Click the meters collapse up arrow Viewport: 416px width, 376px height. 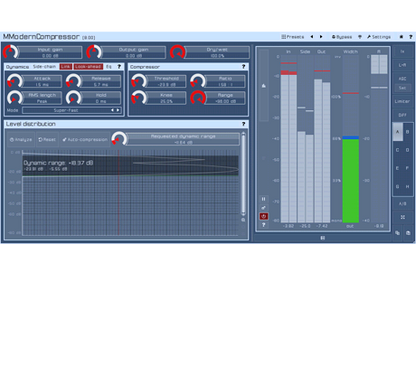(264, 86)
